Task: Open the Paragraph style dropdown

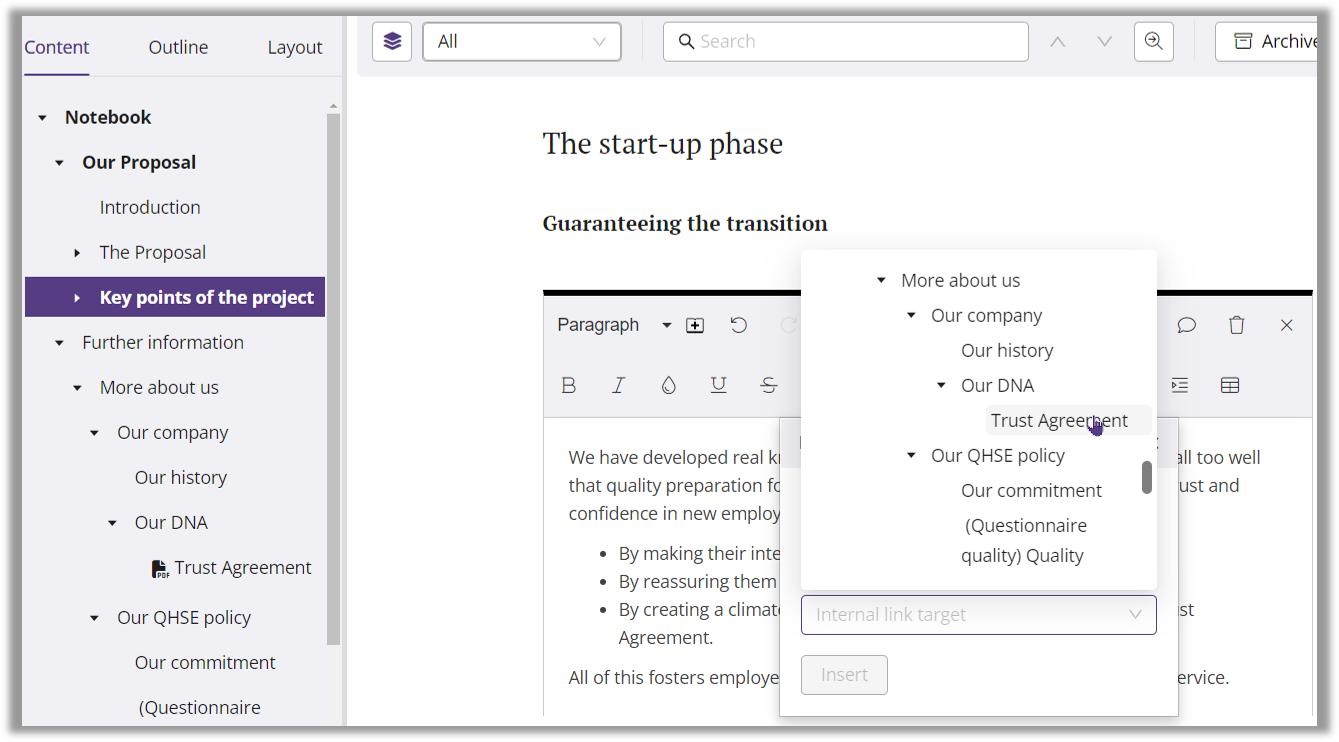Action: 614,325
